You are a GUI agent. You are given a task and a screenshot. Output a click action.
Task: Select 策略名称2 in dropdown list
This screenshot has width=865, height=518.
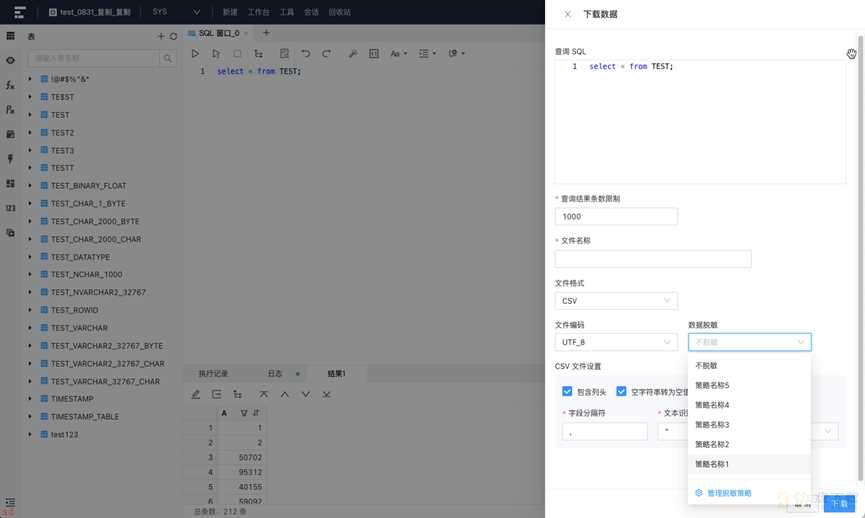[x=749, y=444]
